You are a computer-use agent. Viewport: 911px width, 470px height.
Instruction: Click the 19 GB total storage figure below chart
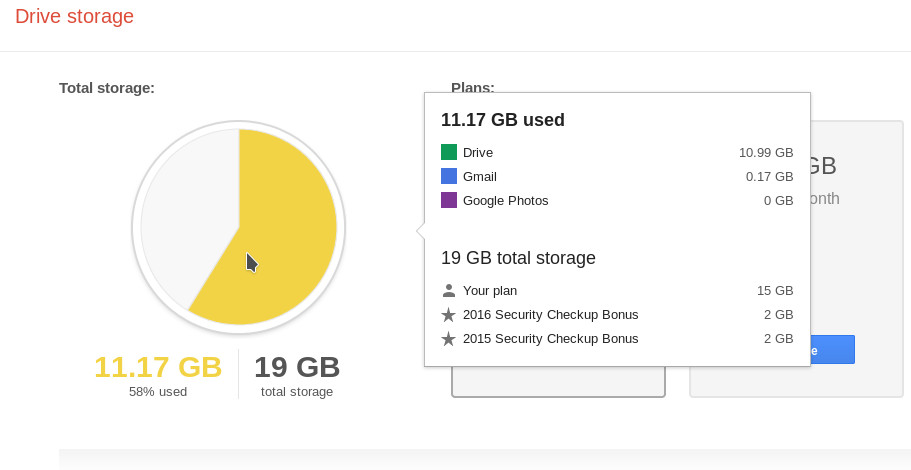297,367
